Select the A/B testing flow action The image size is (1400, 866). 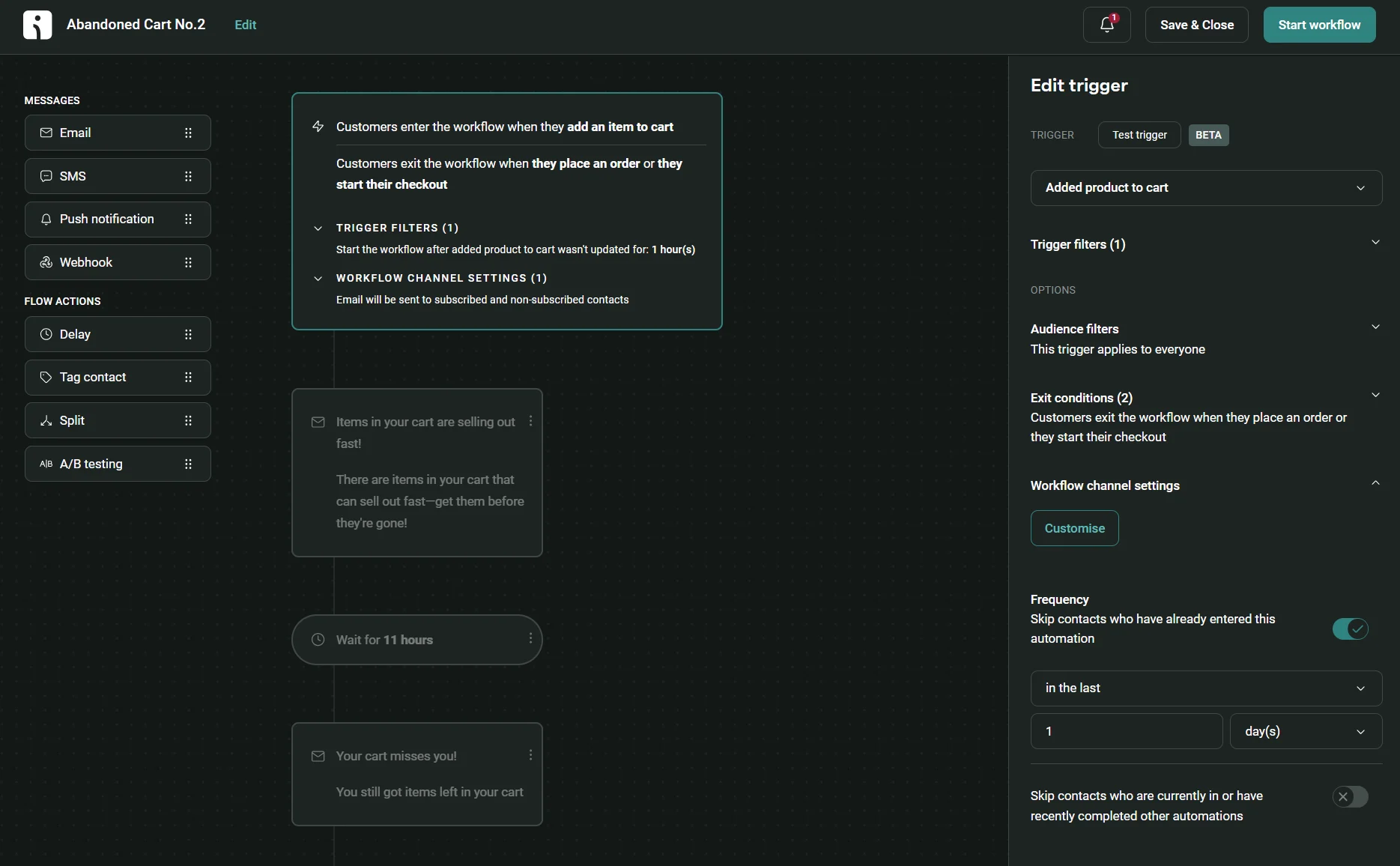[x=118, y=464]
